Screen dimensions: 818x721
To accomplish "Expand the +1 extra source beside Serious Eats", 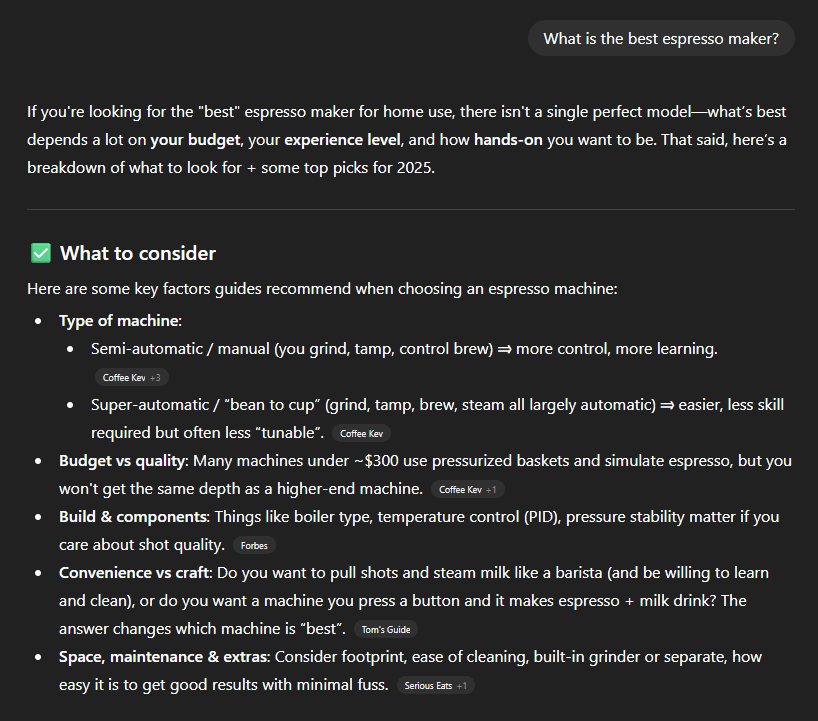I will [x=461, y=685].
